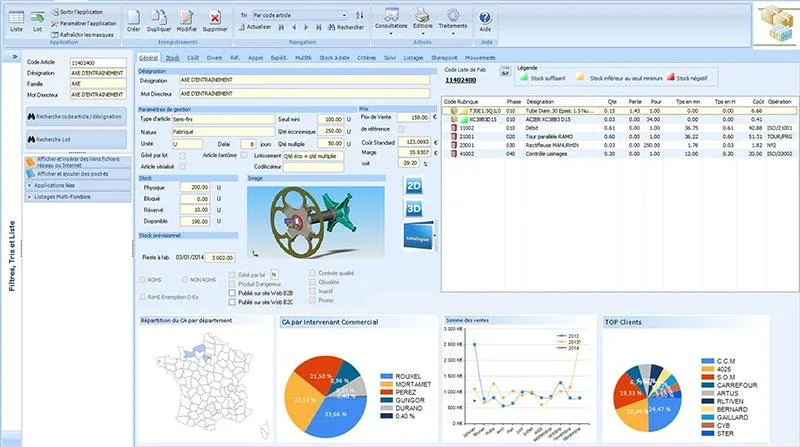Go to the previous record
This screenshot has width=800, height=447.
[x=294, y=28]
